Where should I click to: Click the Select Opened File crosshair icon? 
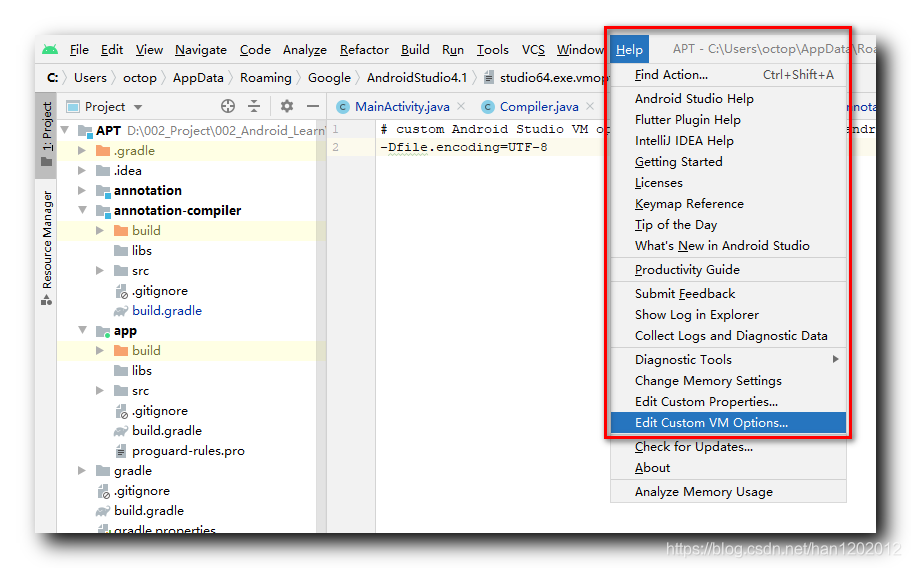pos(228,106)
